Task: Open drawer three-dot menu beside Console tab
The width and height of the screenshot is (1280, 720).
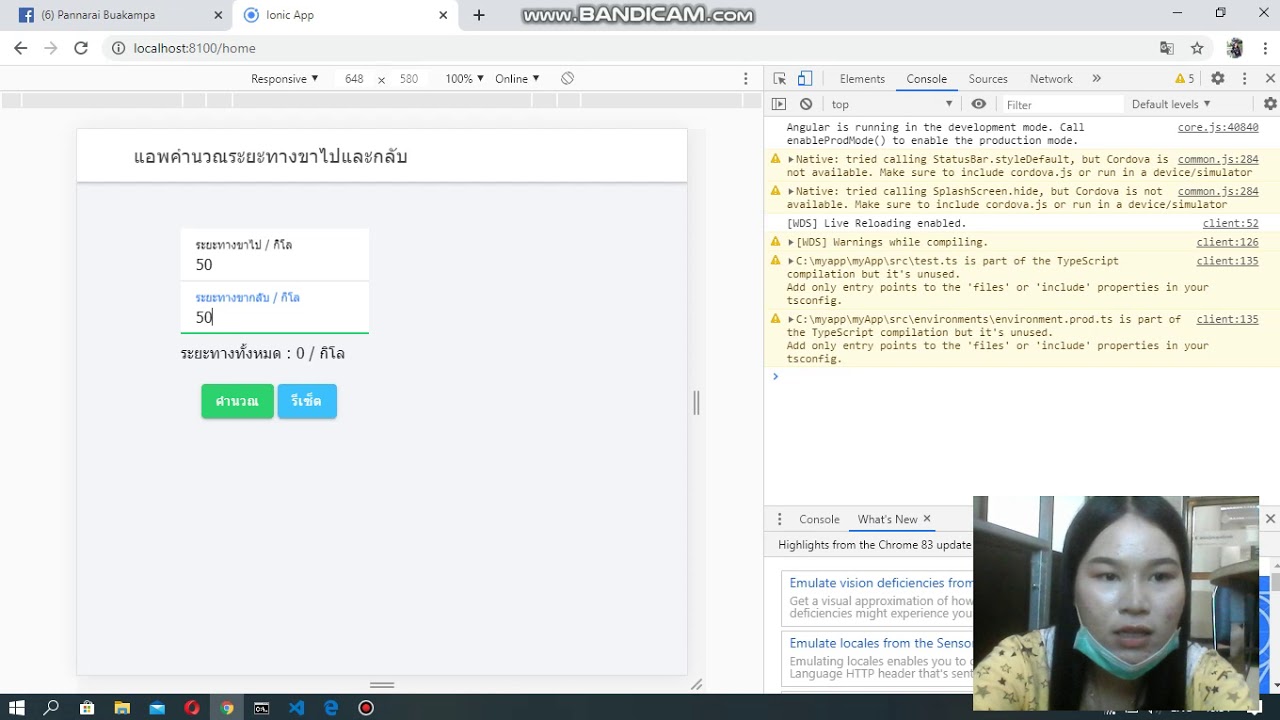Action: (x=780, y=519)
